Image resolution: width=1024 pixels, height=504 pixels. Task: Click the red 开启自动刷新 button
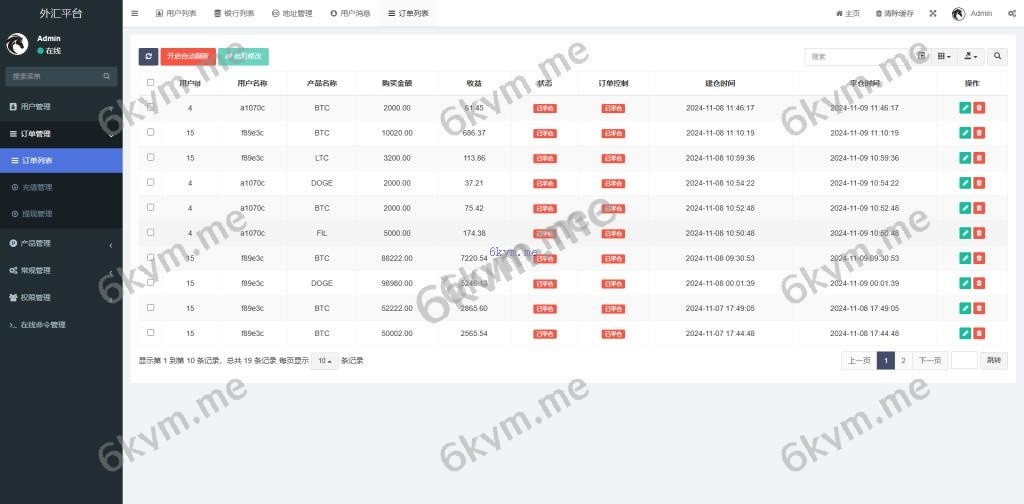[187, 57]
